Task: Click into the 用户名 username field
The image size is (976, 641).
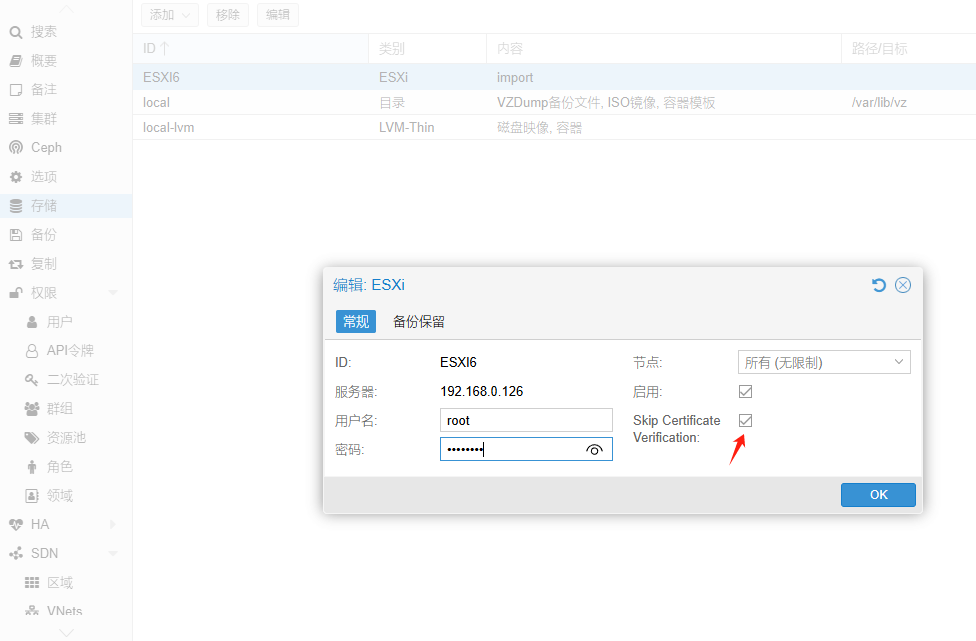Action: [x=526, y=421]
